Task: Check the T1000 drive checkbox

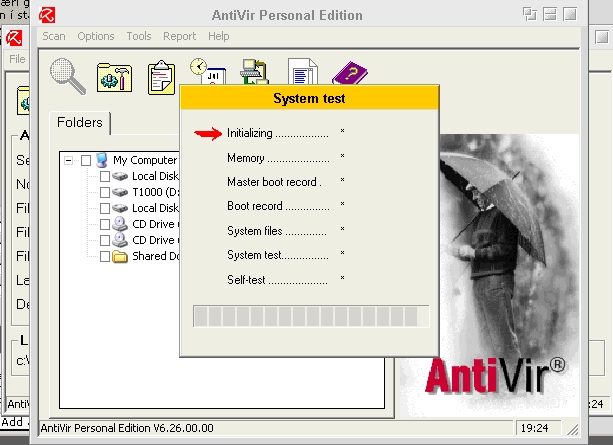Action: [105, 192]
